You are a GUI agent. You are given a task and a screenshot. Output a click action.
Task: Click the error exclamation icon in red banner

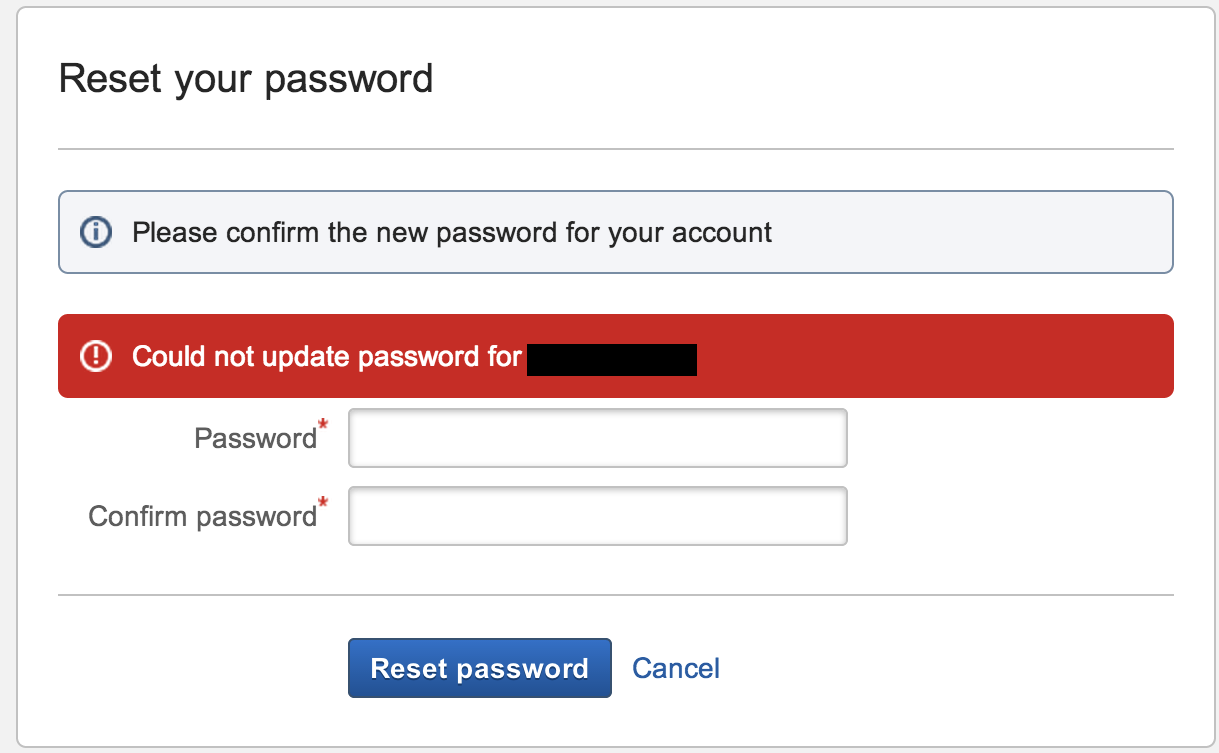pyautogui.click(x=95, y=356)
